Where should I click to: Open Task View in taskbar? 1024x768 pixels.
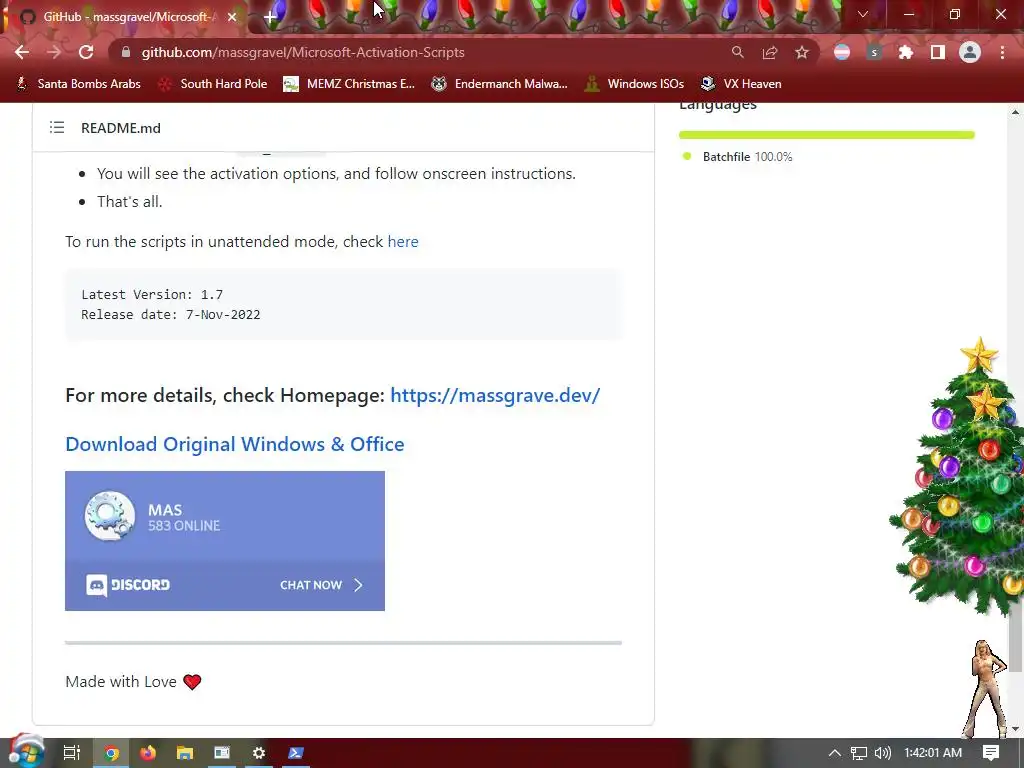(x=71, y=753)
